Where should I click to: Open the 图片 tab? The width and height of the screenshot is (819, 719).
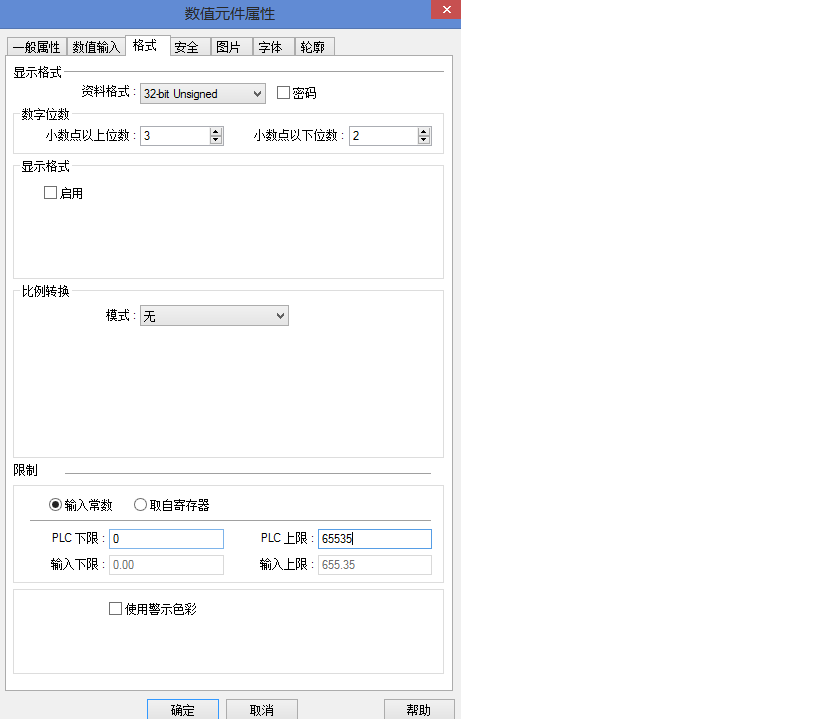[228, 47]
